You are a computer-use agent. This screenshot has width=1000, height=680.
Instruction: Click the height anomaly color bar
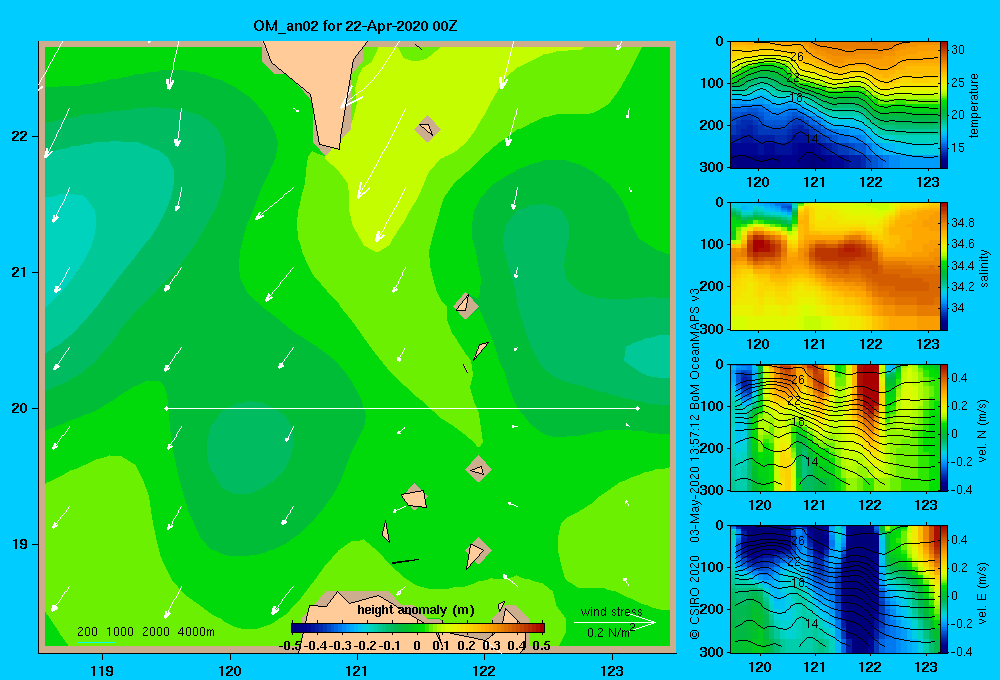click(418, 628)
